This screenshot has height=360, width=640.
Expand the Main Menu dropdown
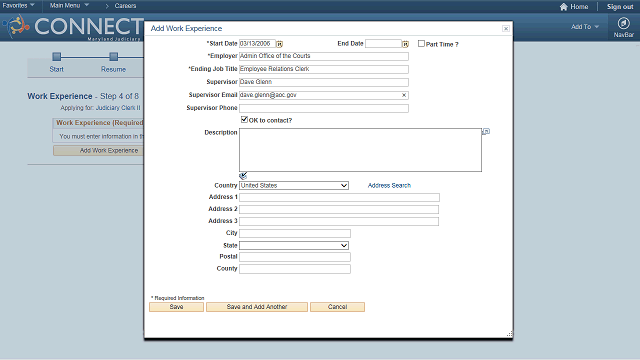coord(69,5)
